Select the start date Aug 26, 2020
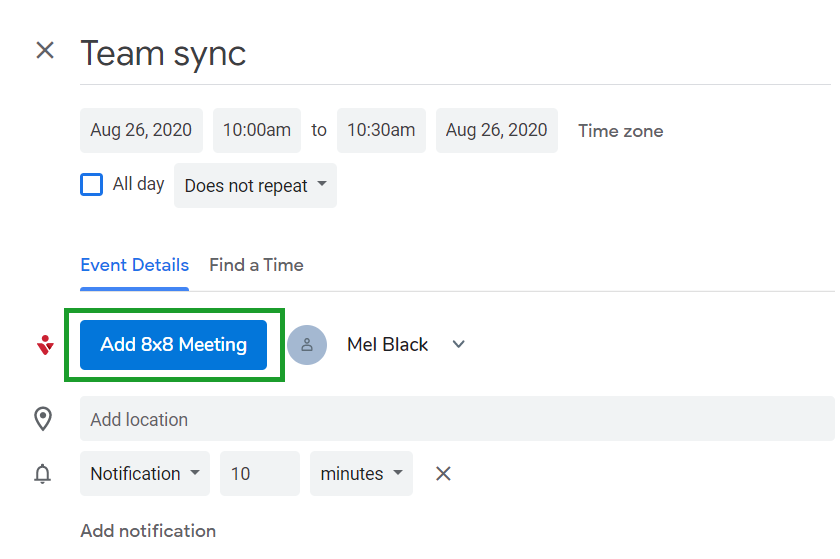 coord(141,130)
